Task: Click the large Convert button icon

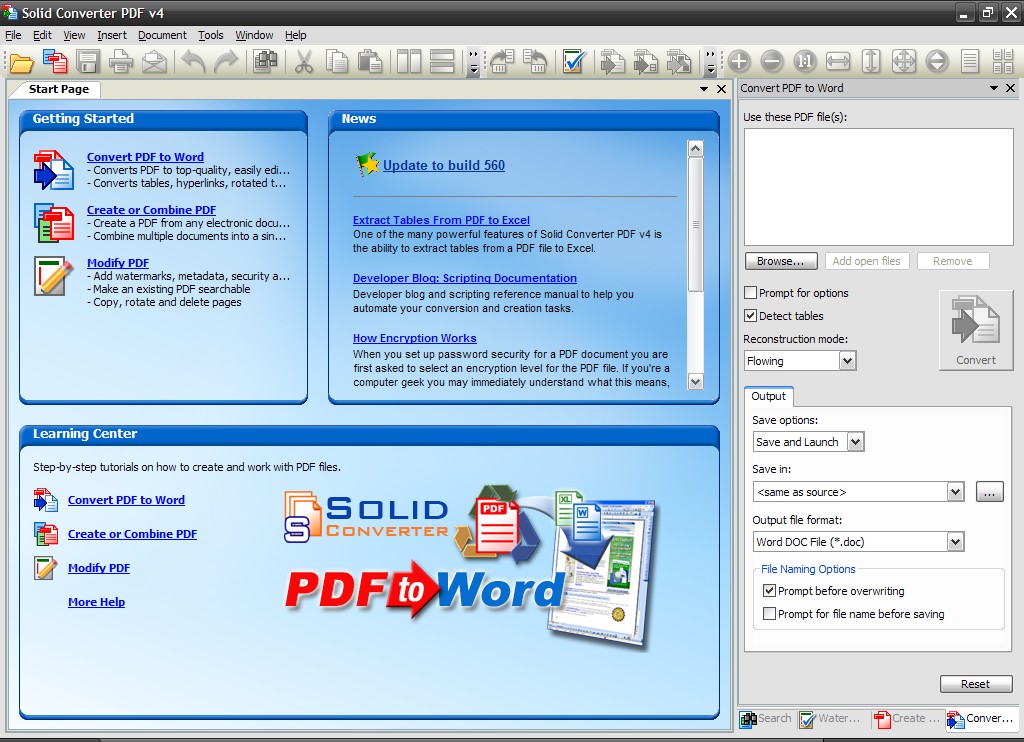Action: [976, 331]
